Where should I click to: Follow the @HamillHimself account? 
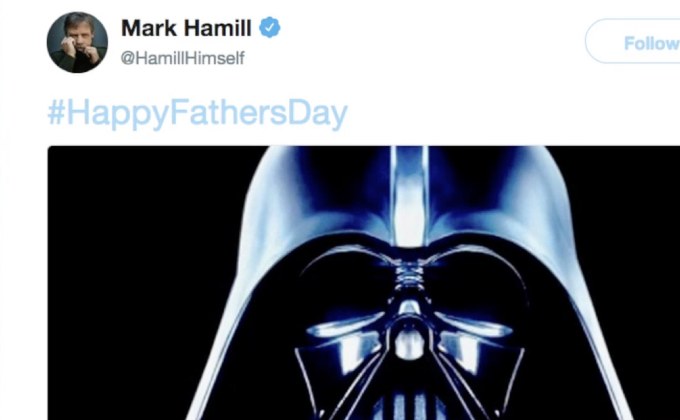(633, 41)
